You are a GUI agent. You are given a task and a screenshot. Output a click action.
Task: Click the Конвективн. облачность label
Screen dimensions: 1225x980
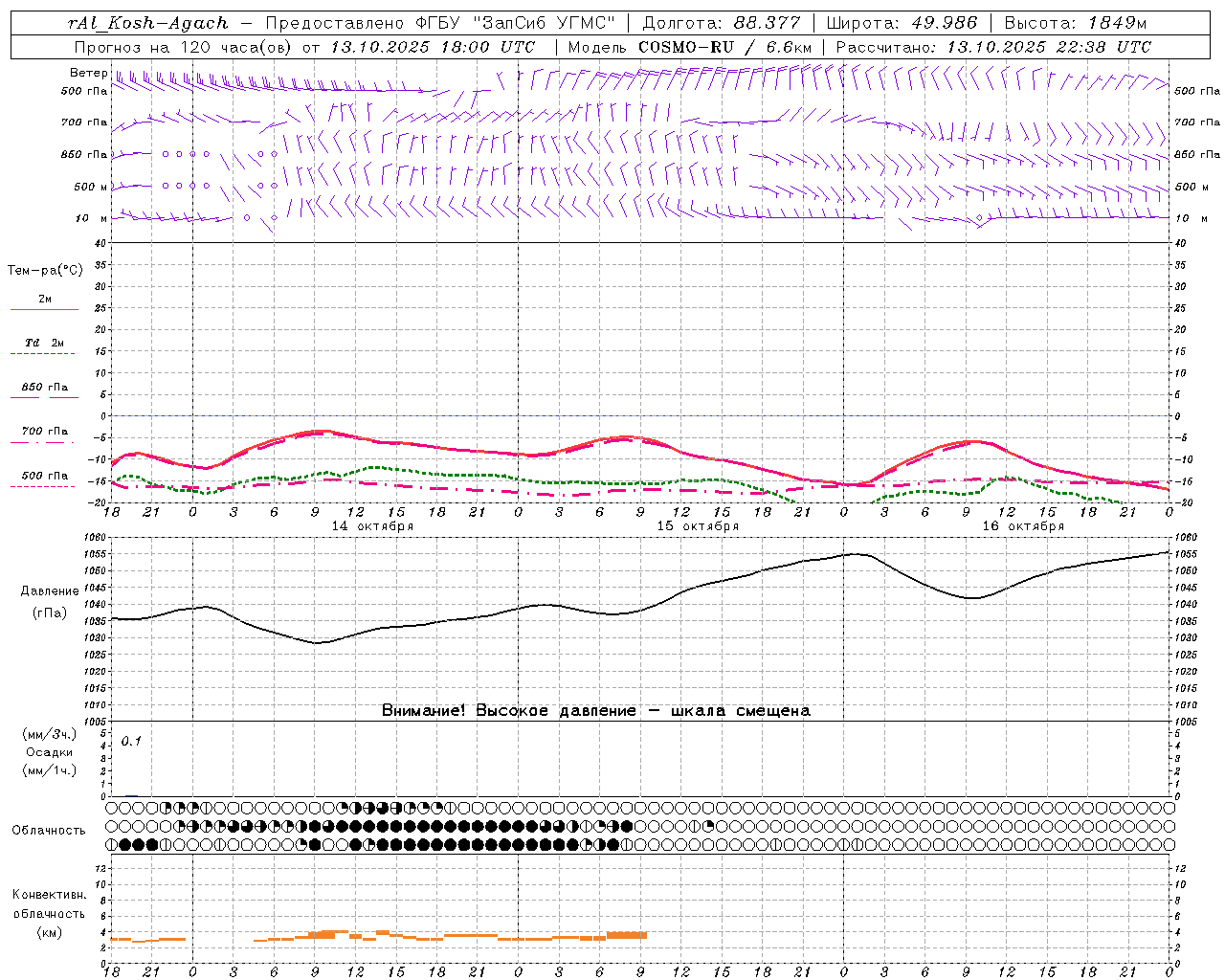click(49, 904)
